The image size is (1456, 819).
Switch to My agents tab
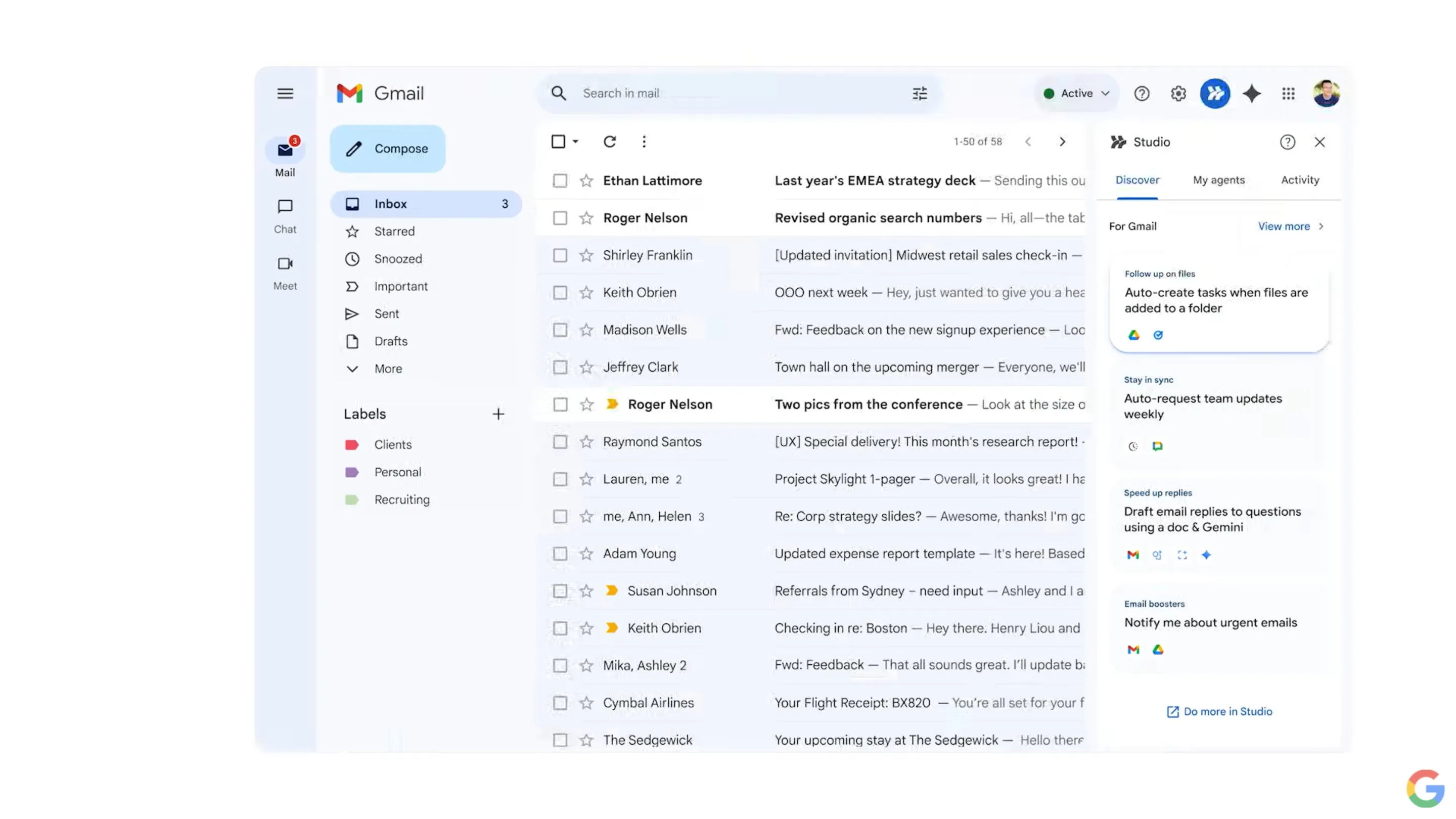1218,180
